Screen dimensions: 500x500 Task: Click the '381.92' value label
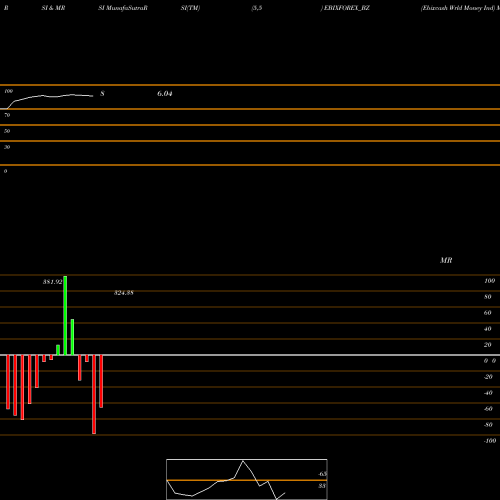tap(53, 282)
